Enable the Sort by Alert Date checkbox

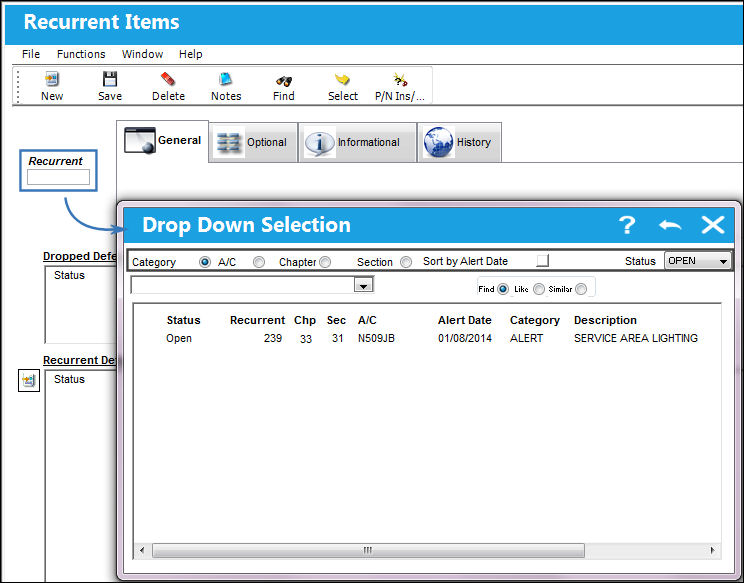pos(542,260)
